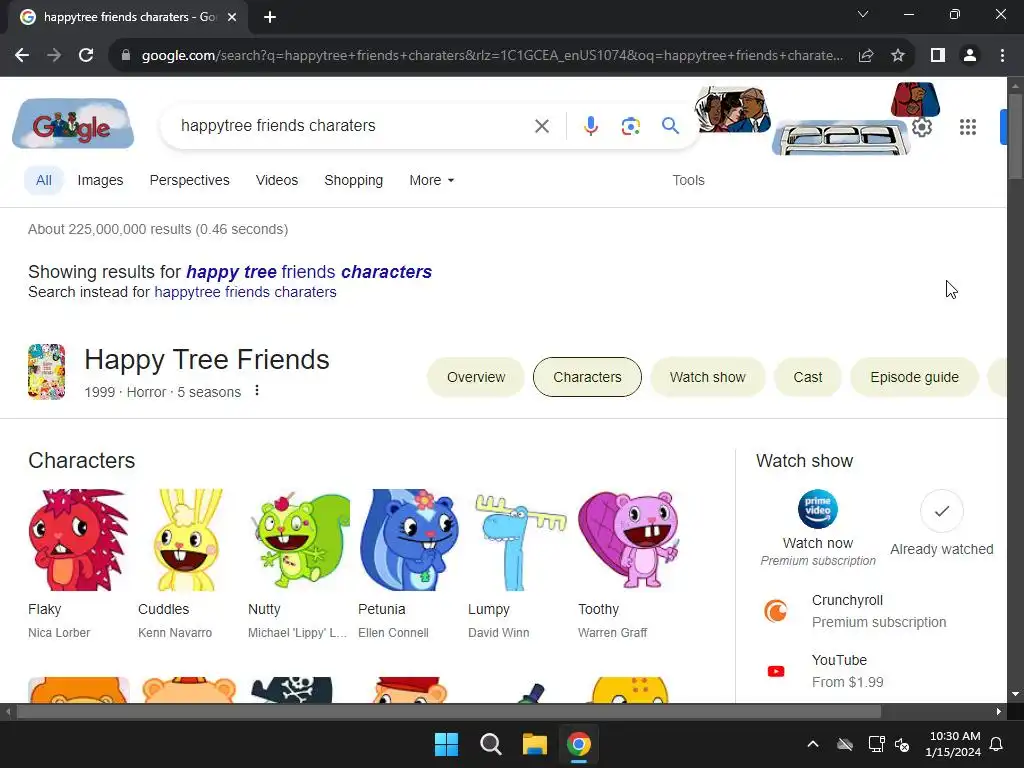Click the share page icon in address bar

866,56
